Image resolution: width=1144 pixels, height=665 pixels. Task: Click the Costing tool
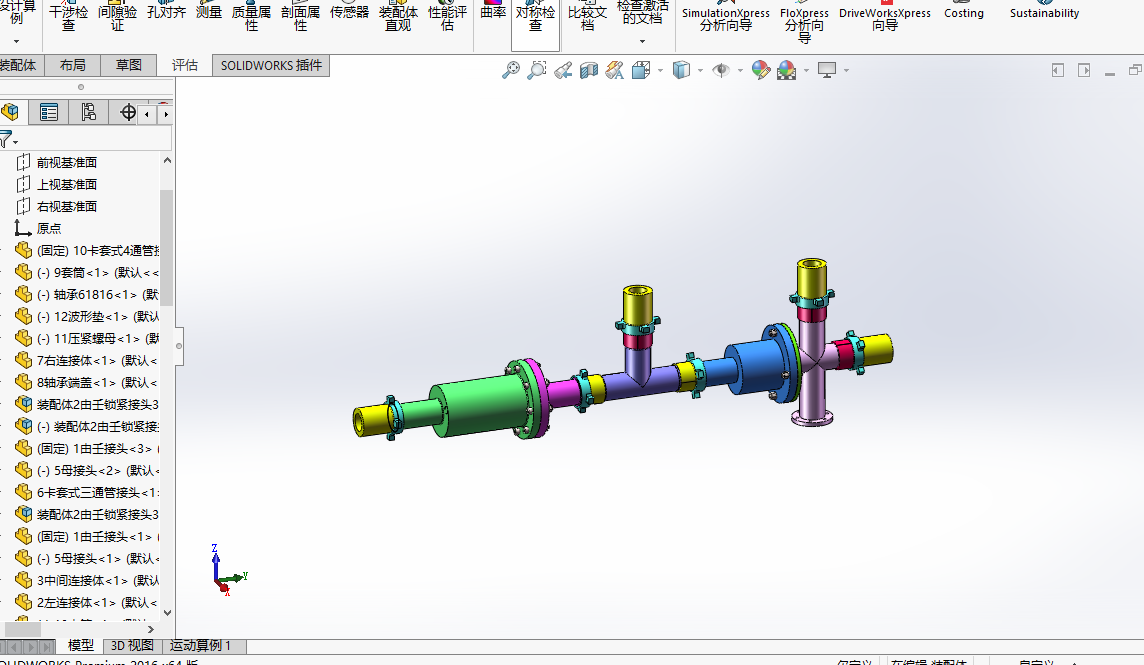click(964, 12)
